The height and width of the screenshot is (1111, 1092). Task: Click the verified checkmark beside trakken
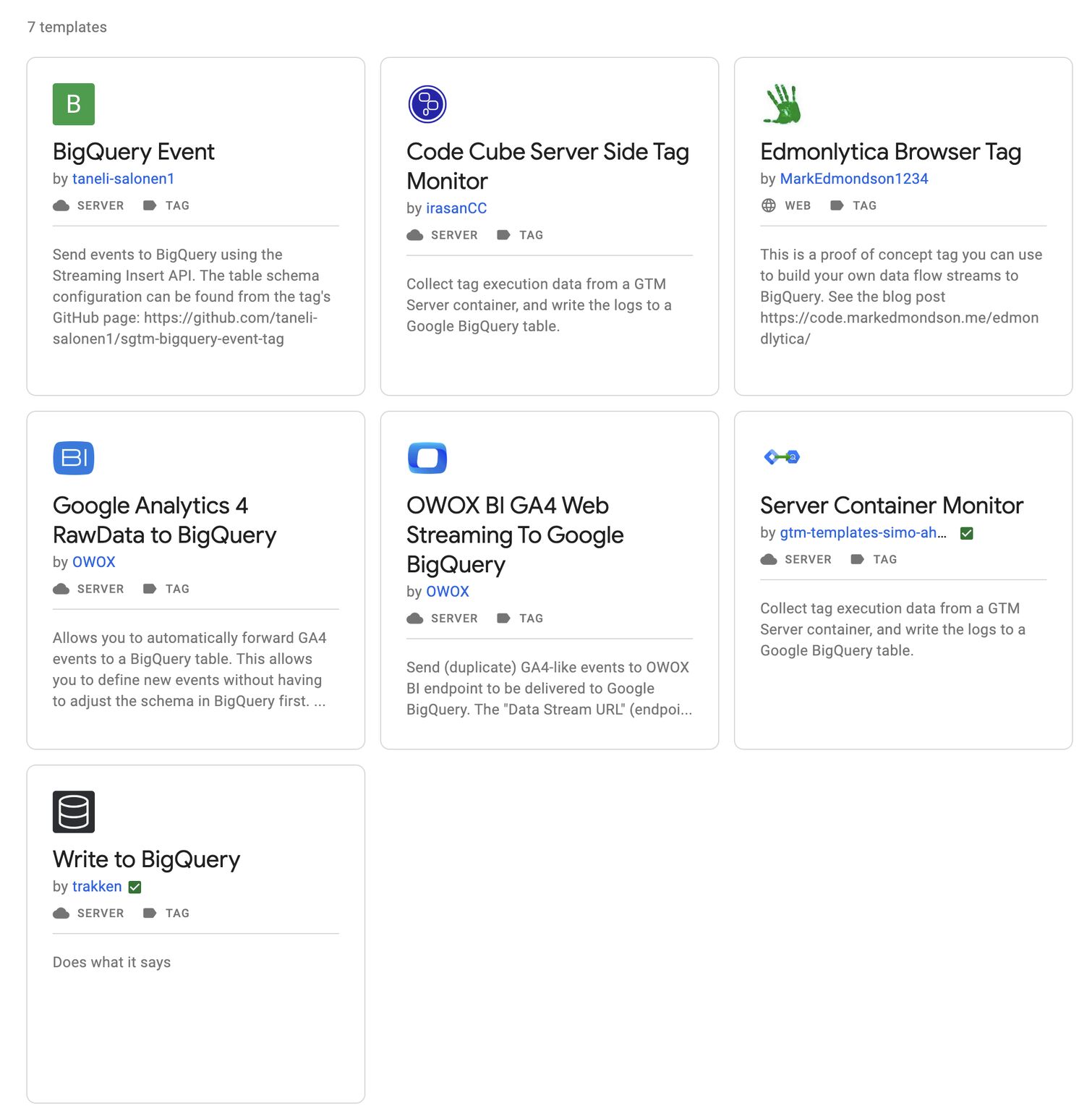(135, 887)
